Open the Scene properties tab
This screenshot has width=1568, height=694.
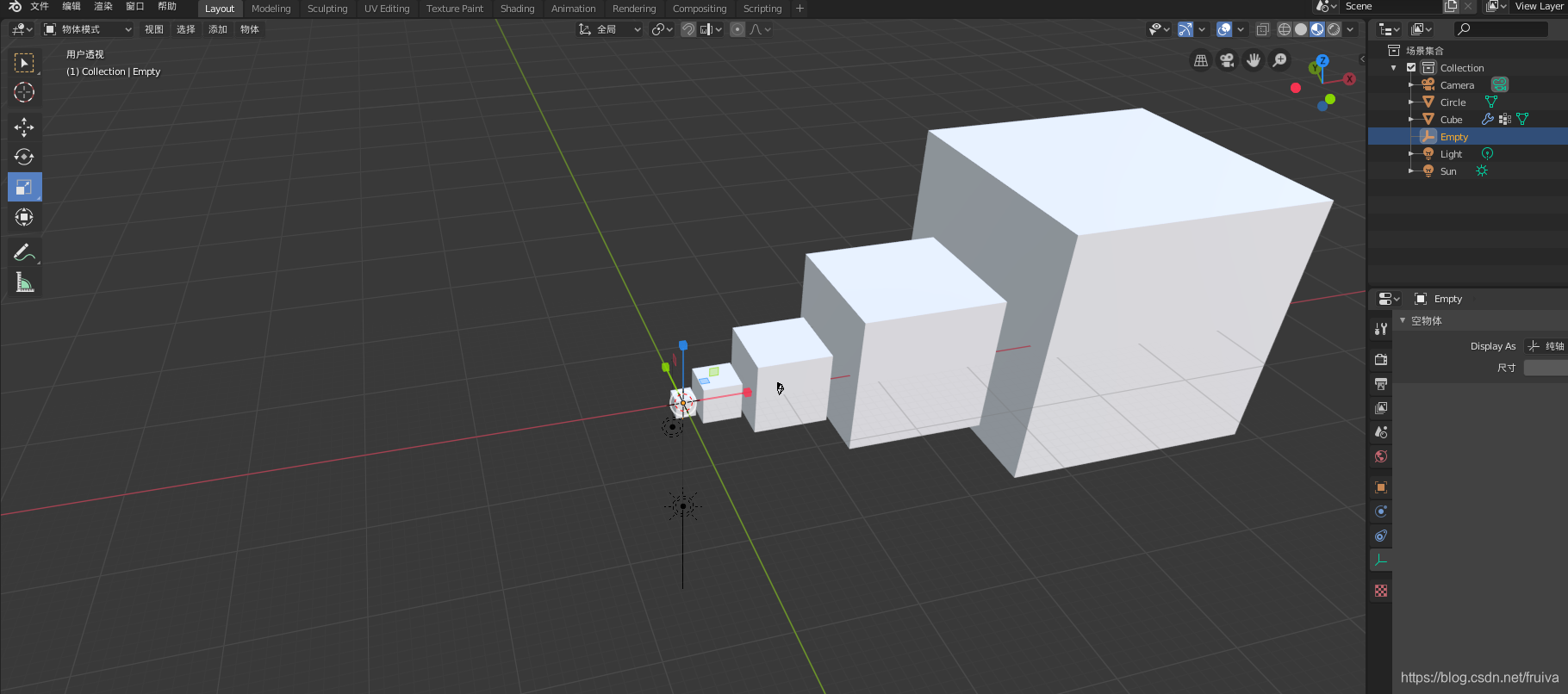[1381, 432]
